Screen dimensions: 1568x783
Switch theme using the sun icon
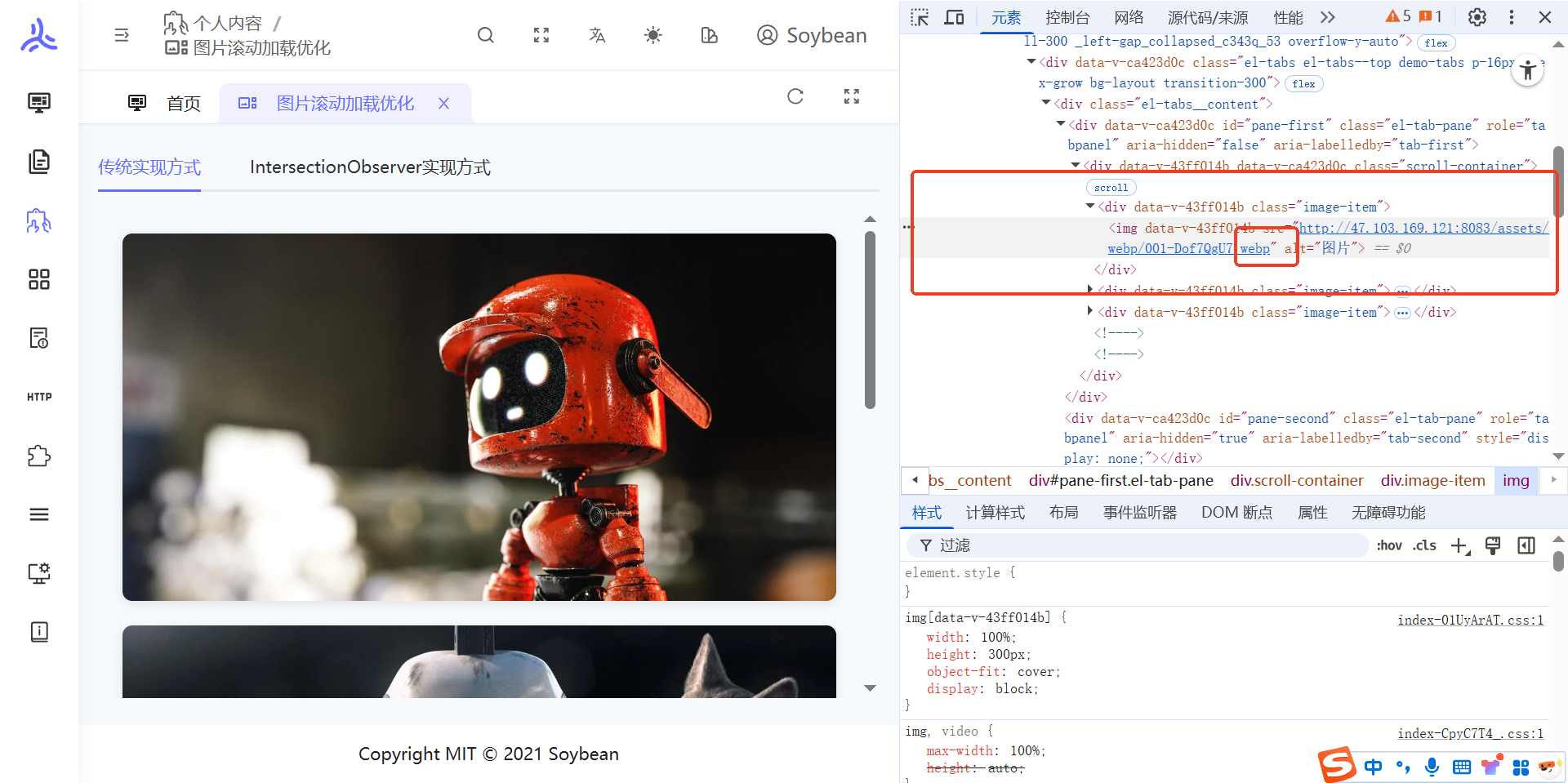click(x=653, y=35)
